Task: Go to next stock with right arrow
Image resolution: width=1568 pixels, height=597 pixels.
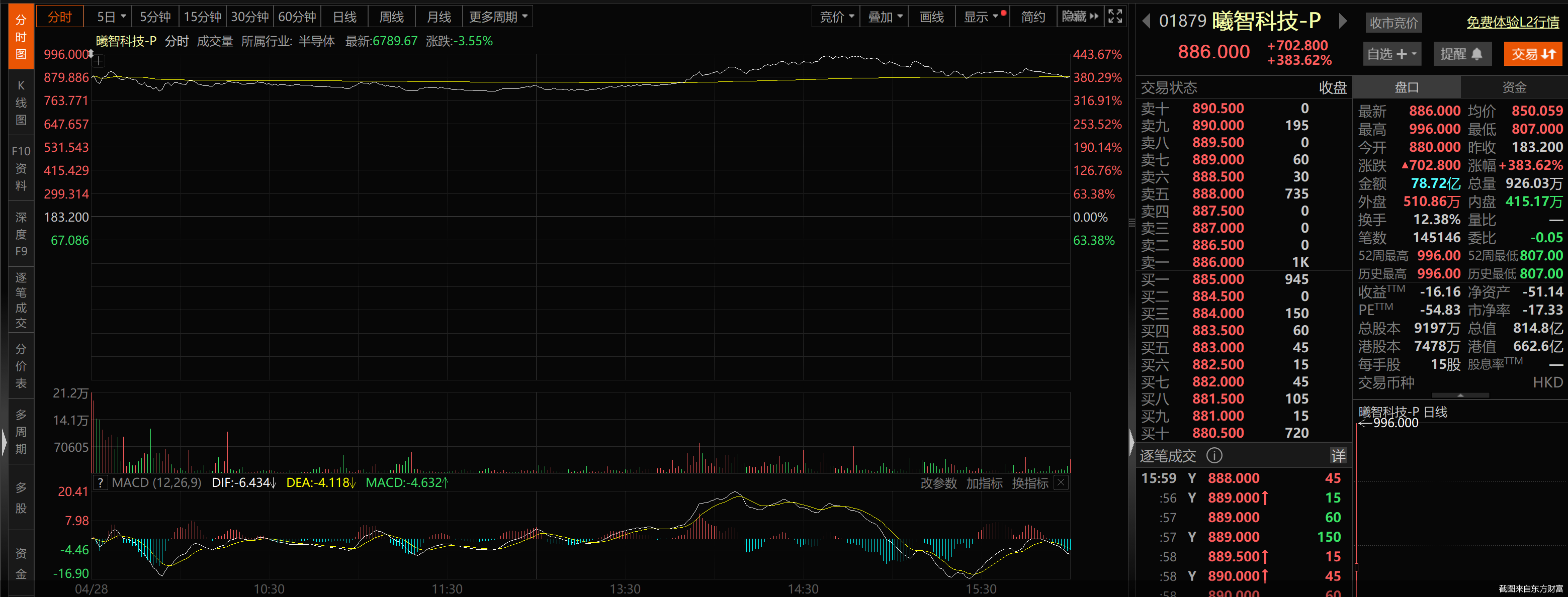Action: pos(1342,21)
